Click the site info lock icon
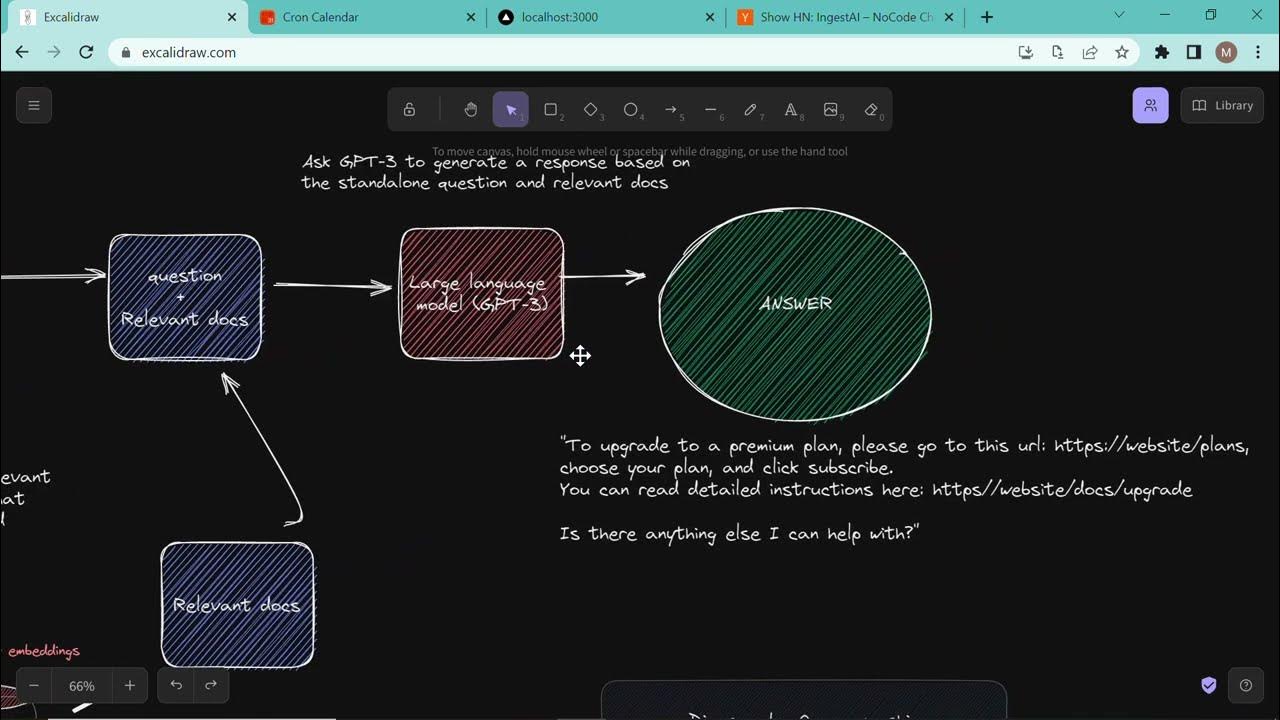This screenshot has height=720, width=1280. (126, 52)
